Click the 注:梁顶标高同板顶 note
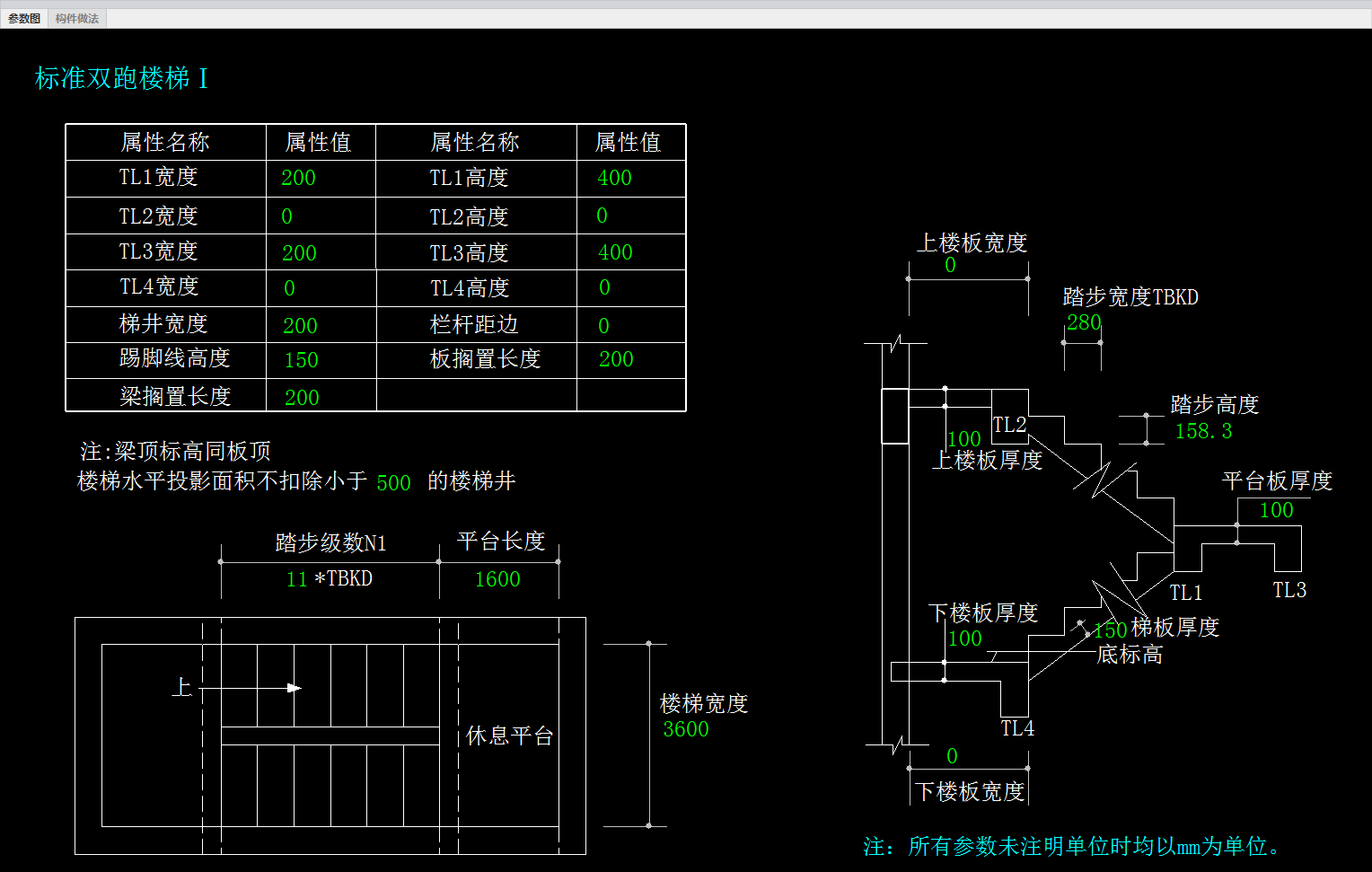 point(175,451)
